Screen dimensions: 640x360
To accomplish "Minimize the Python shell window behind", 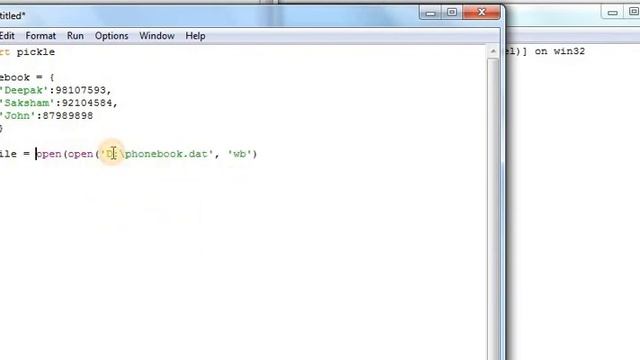I will [612, 12].
